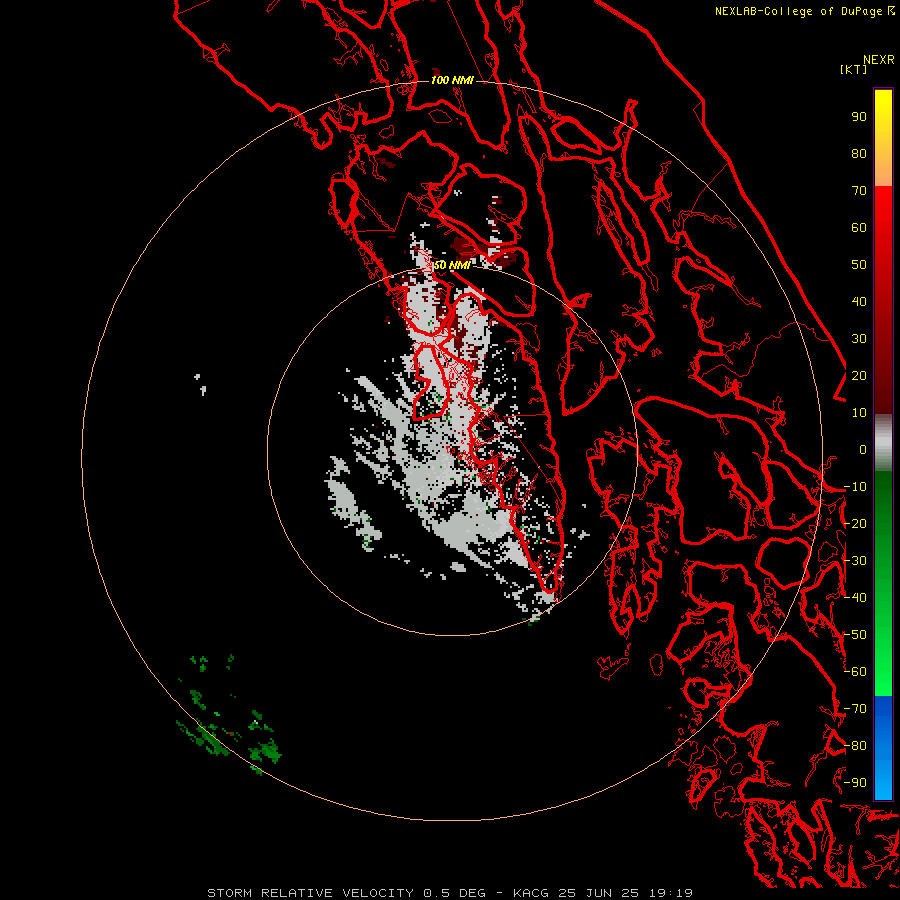Click the 90 value on velocity scale
900x900 pixels.
pyautogui.click(x=859, y=117)
